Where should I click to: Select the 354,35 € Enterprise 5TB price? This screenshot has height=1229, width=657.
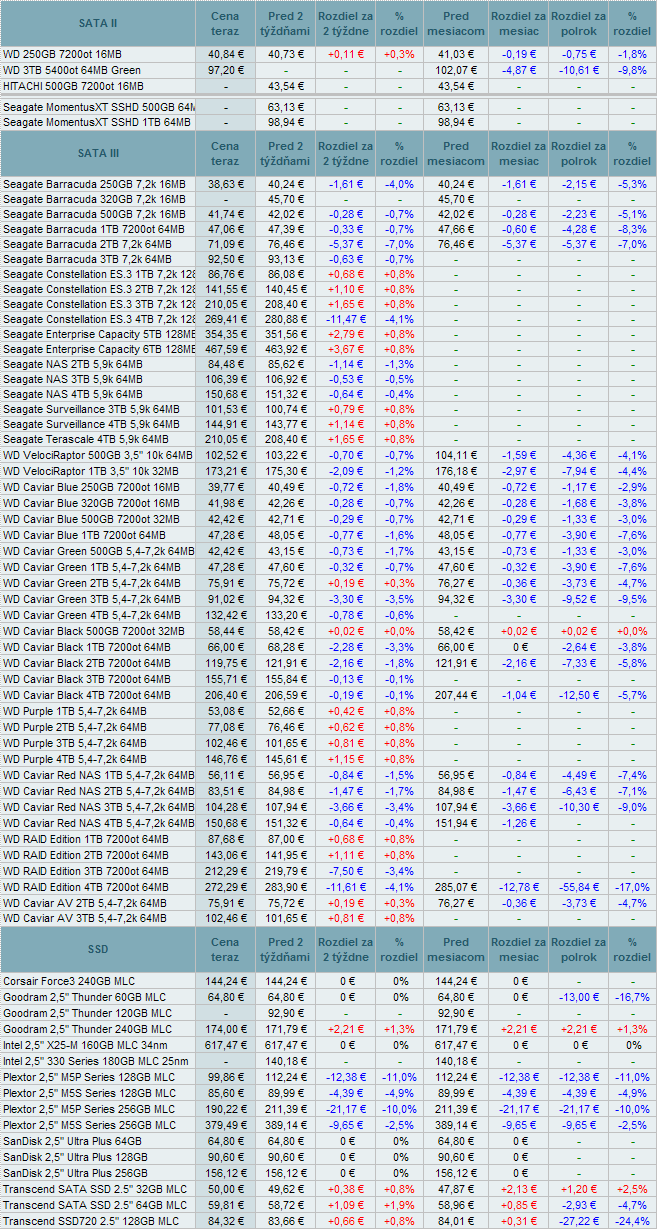click(x=225, y=334)
